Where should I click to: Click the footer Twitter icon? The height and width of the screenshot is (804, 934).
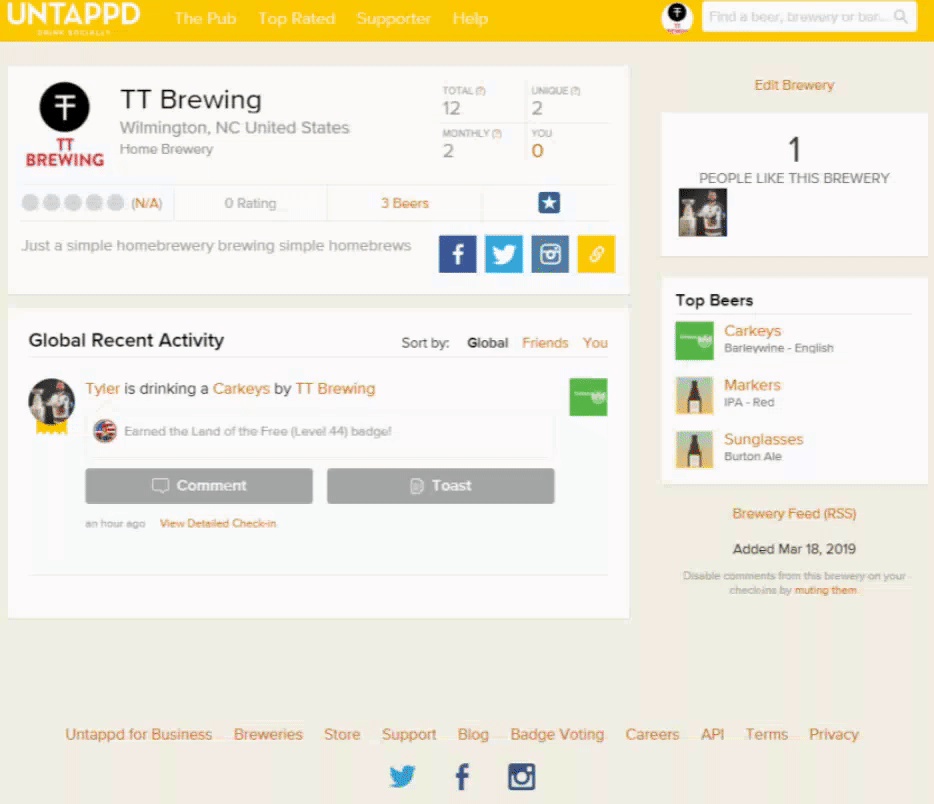402,777
